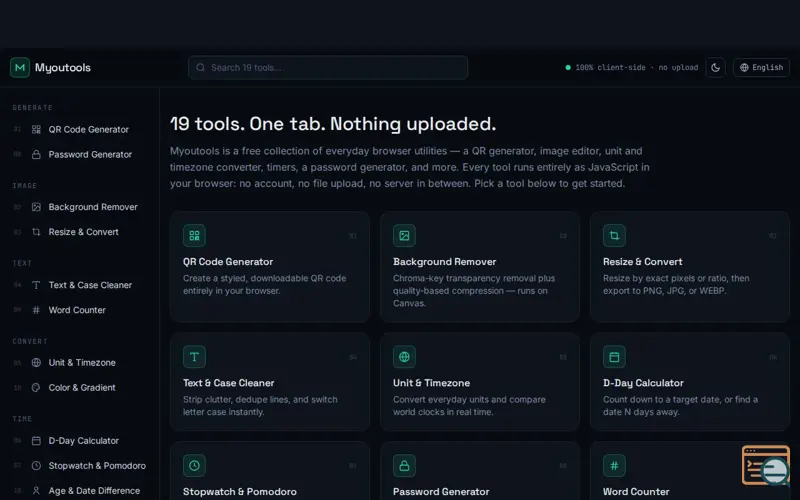The height and width of the screenshot is (500, 800).
Task: Click the sidebar clock icon for Stopwatch & Pomodoro
Action: 36,466
